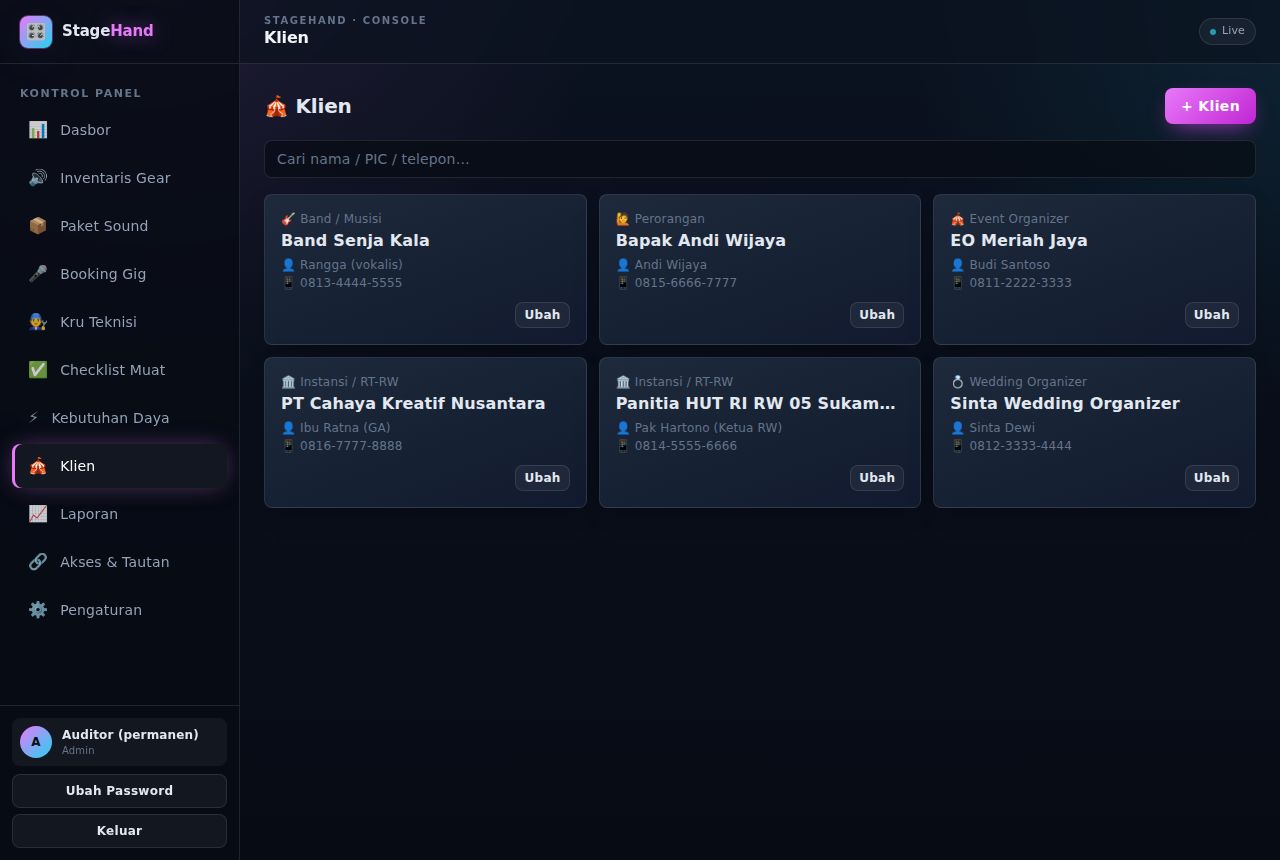Go to Laporan section
Viewport: 1280px width, 860px height.
[120, 514]
